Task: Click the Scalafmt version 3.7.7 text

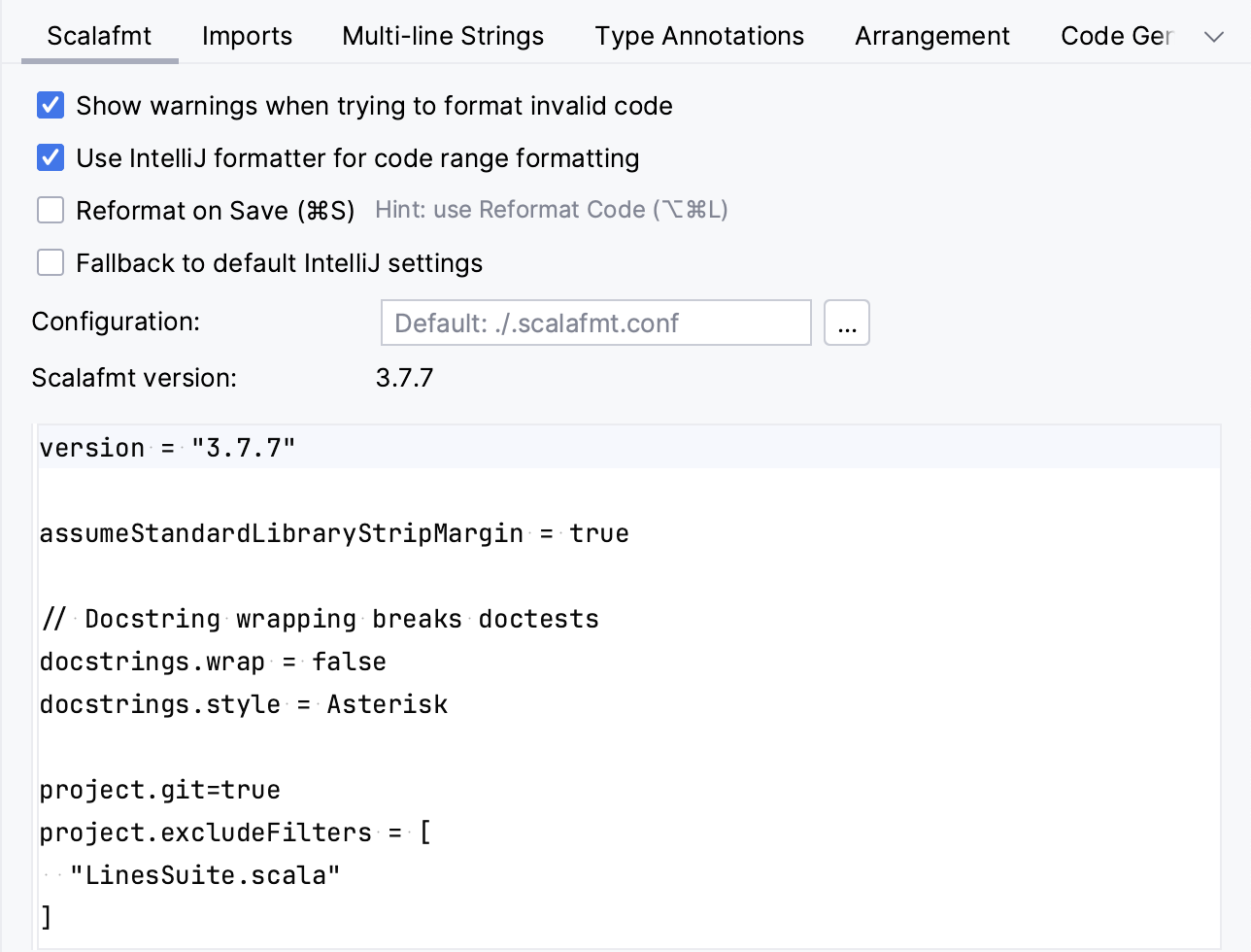Action: tap(405, 378)
